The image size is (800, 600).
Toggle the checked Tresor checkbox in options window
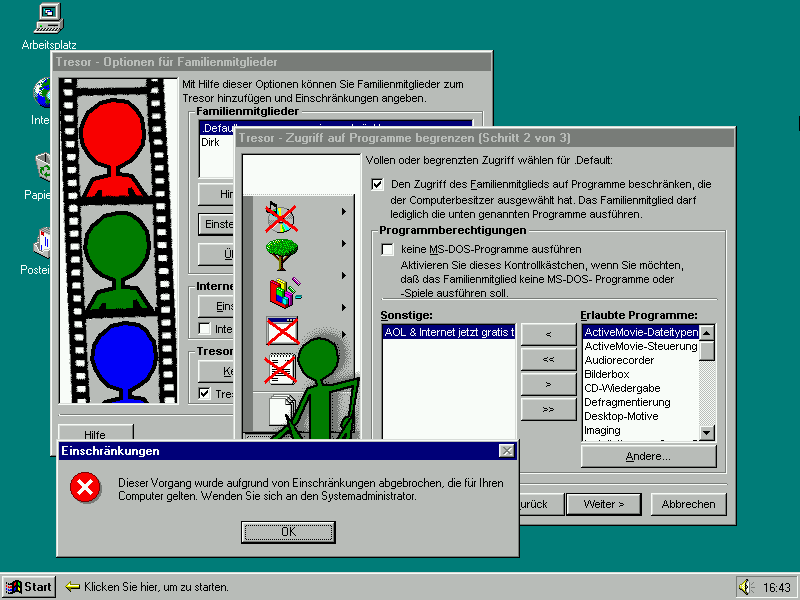(205, 394)
